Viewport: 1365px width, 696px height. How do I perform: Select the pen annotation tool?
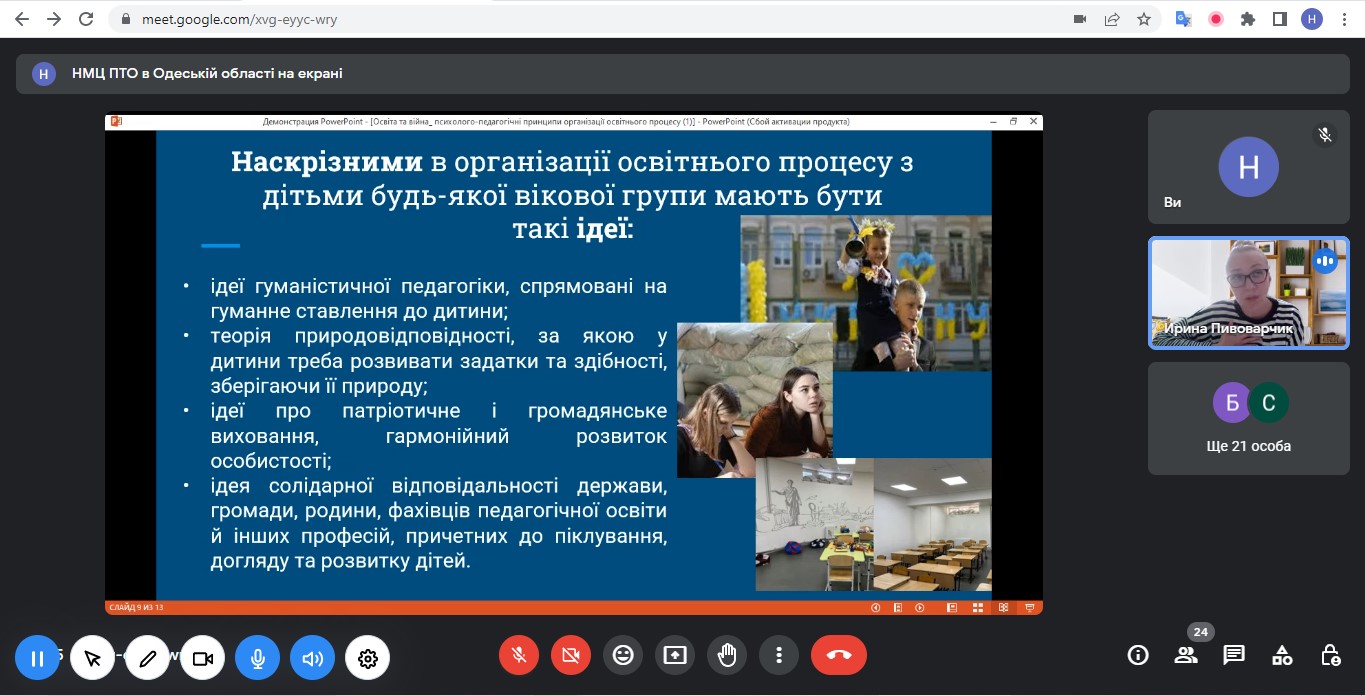(148, 658)
